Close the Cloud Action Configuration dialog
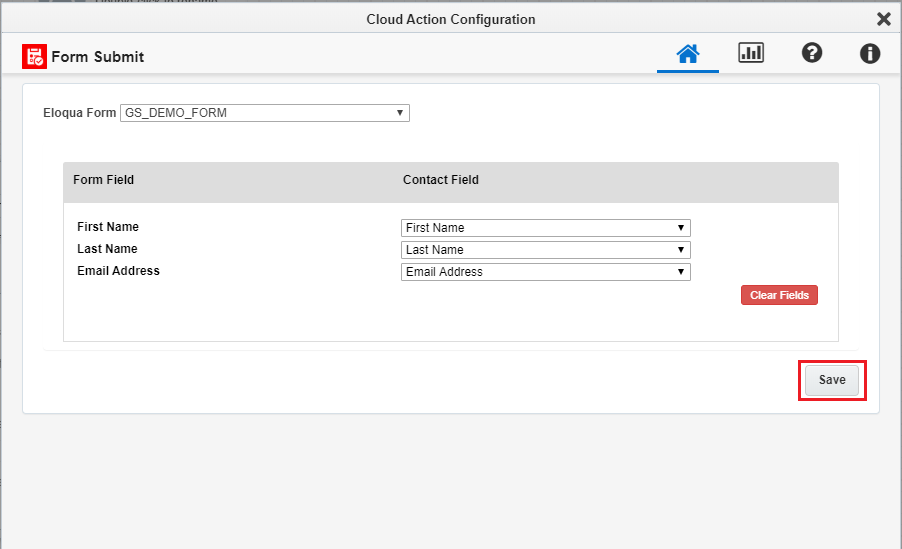This screenshot has width=902, height=549. [x=884, y=19]
